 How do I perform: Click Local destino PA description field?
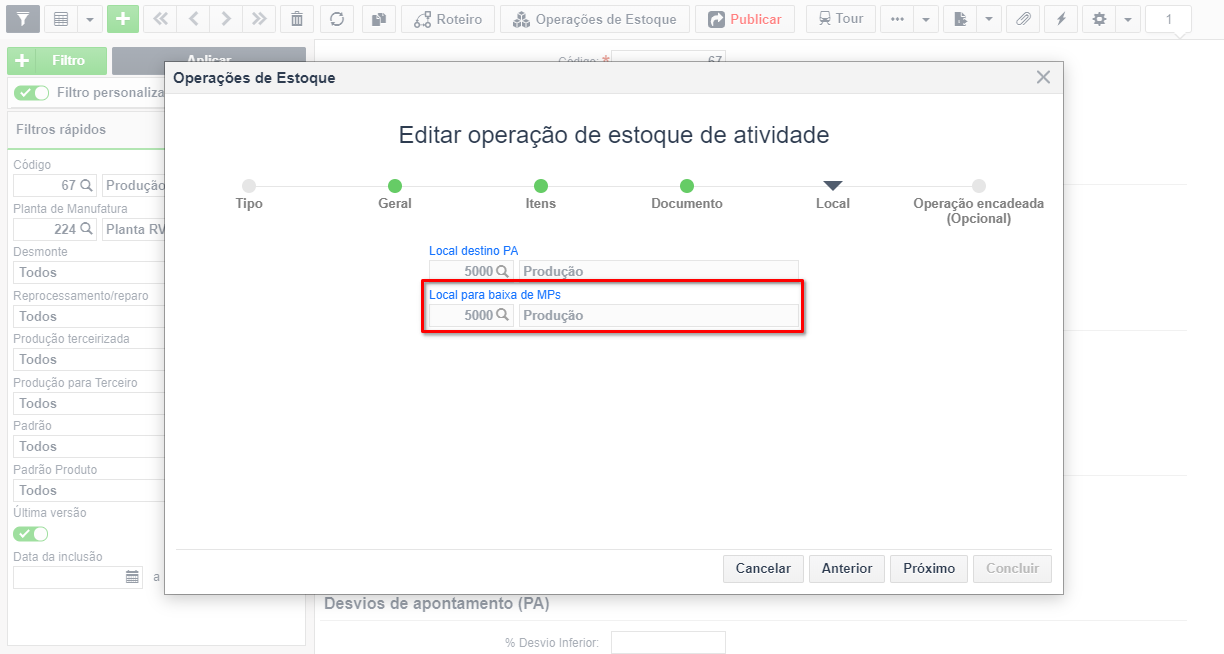pyautogui.click(x=659, y=271)
